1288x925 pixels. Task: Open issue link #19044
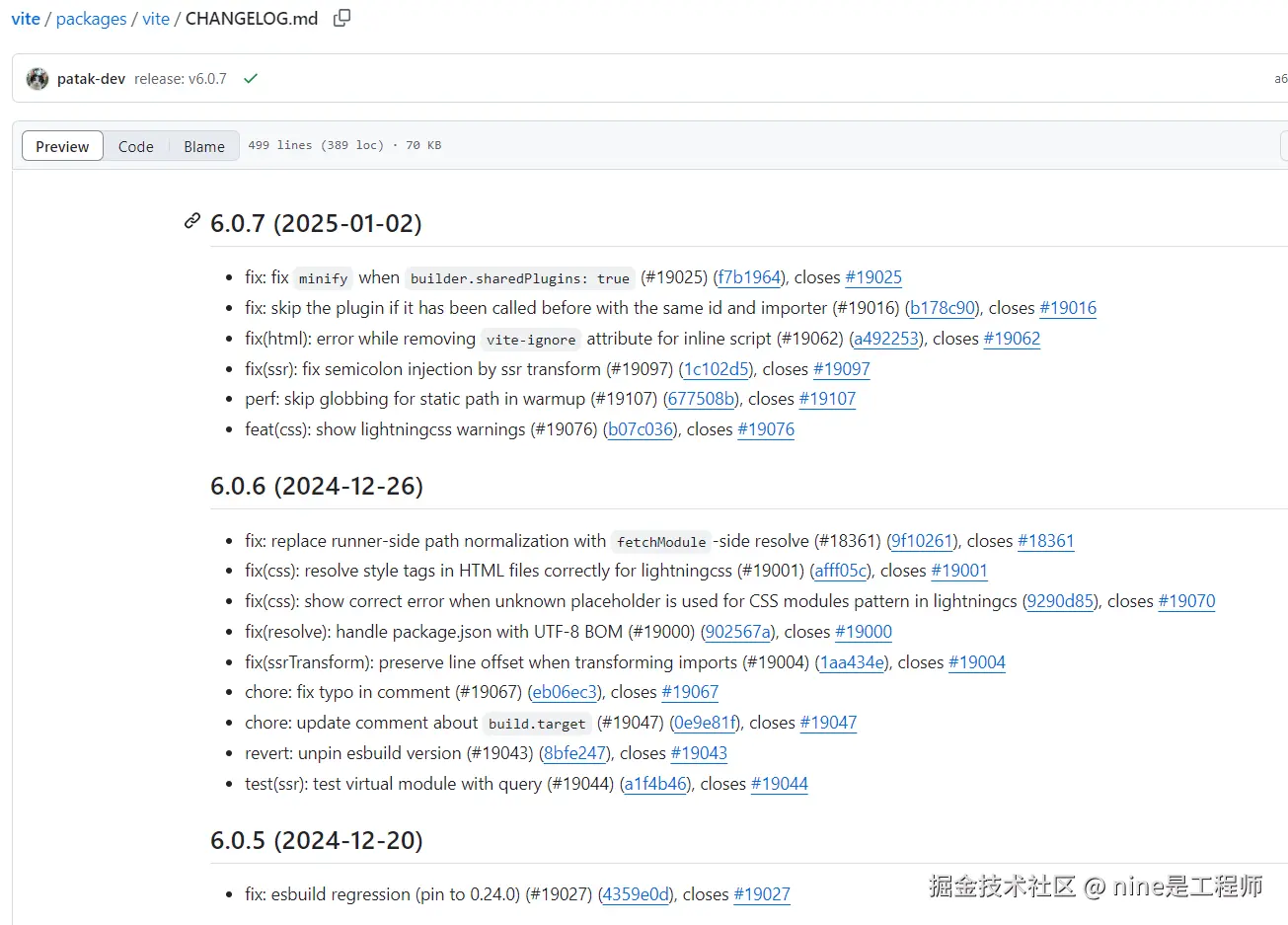coord(780,784)
